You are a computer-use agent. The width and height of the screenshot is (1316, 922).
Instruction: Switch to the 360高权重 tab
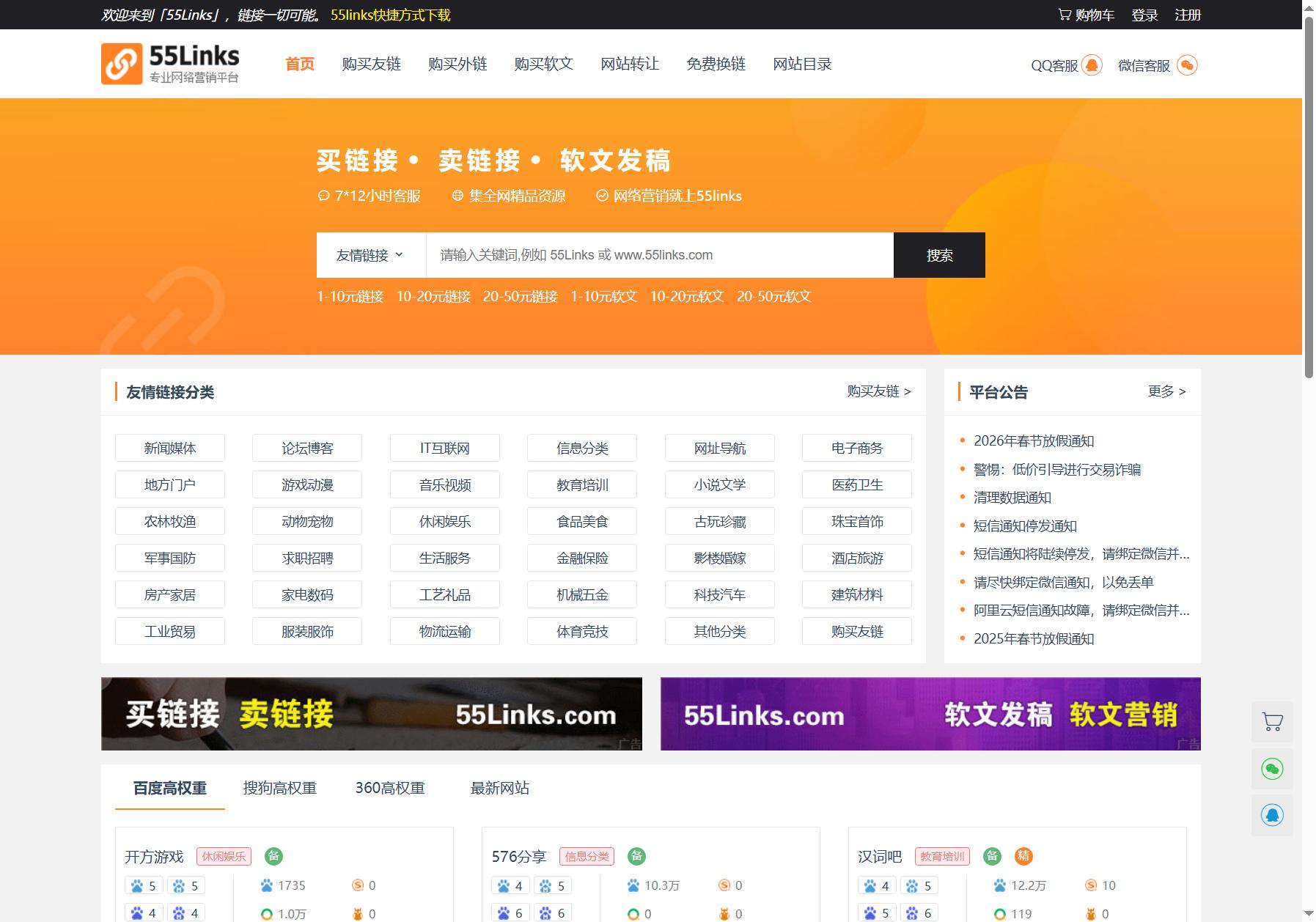(390, 788)
